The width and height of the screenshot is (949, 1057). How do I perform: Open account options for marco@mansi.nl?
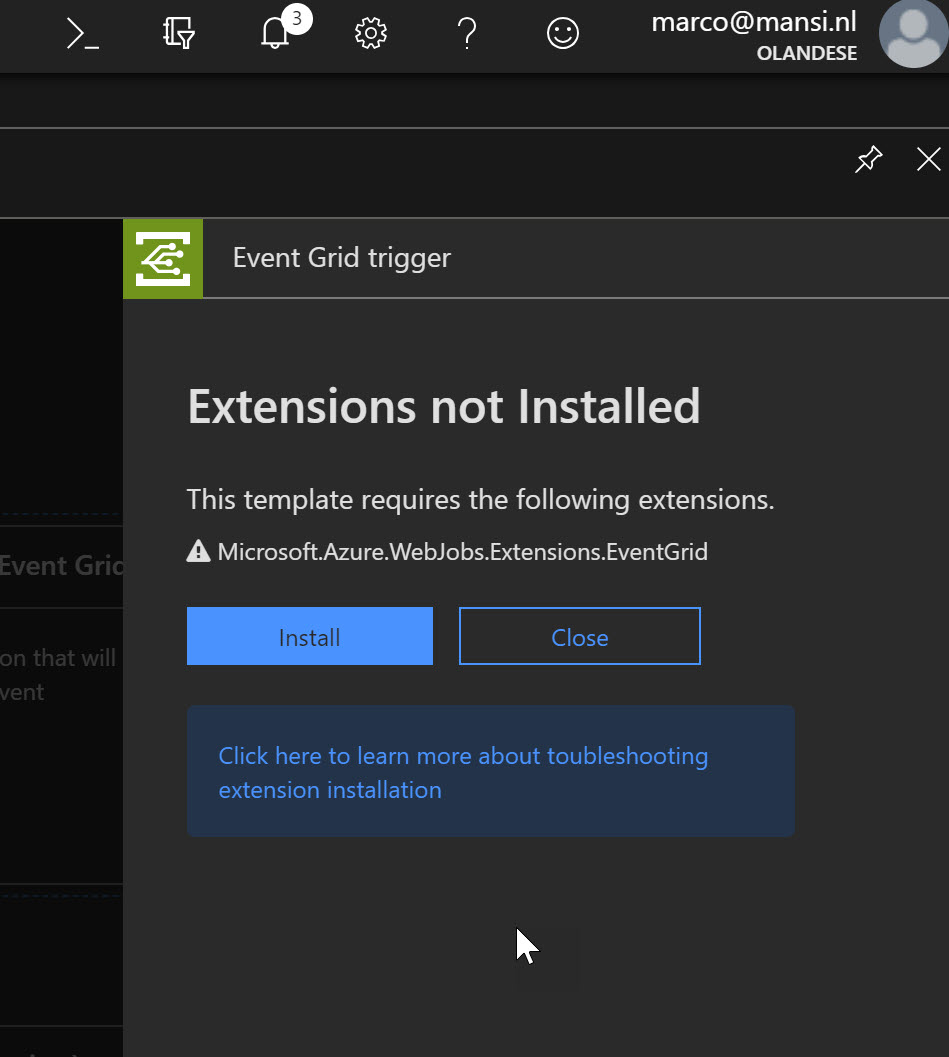pyautogui.click(x=753, y=22)
